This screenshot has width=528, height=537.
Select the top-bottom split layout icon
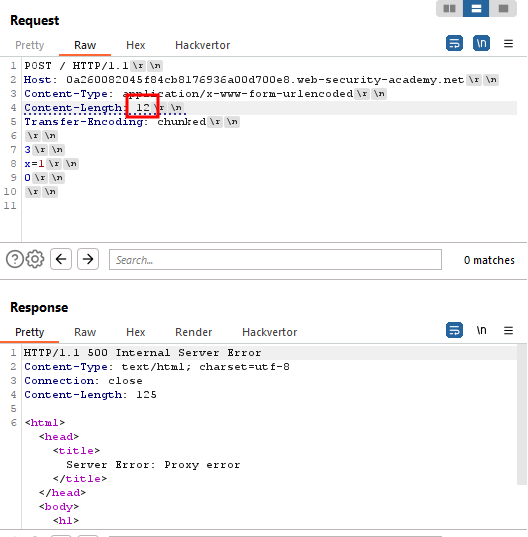point(476,8)
